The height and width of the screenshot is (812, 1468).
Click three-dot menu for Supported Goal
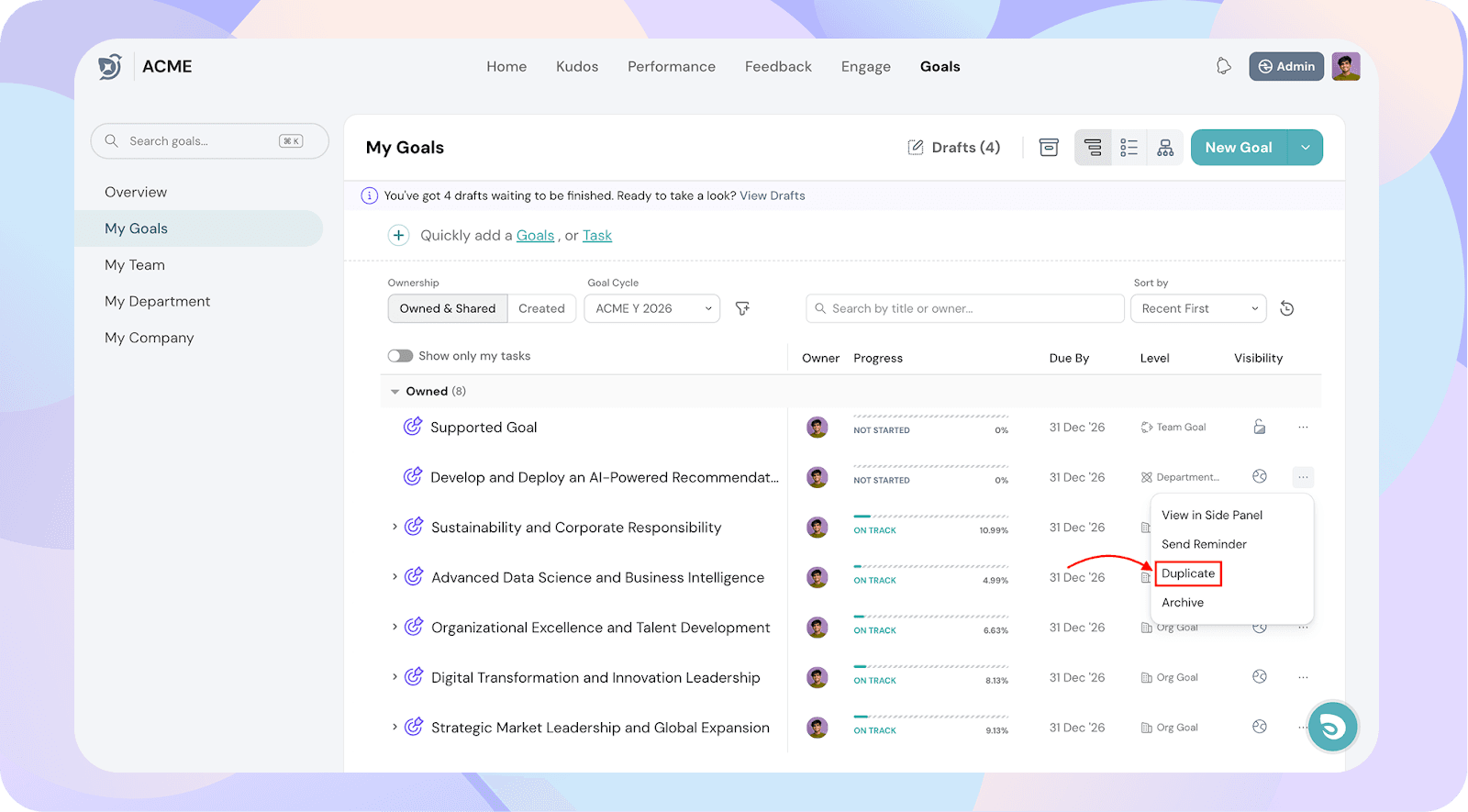pyautogui.click(x=1303, y=428)
